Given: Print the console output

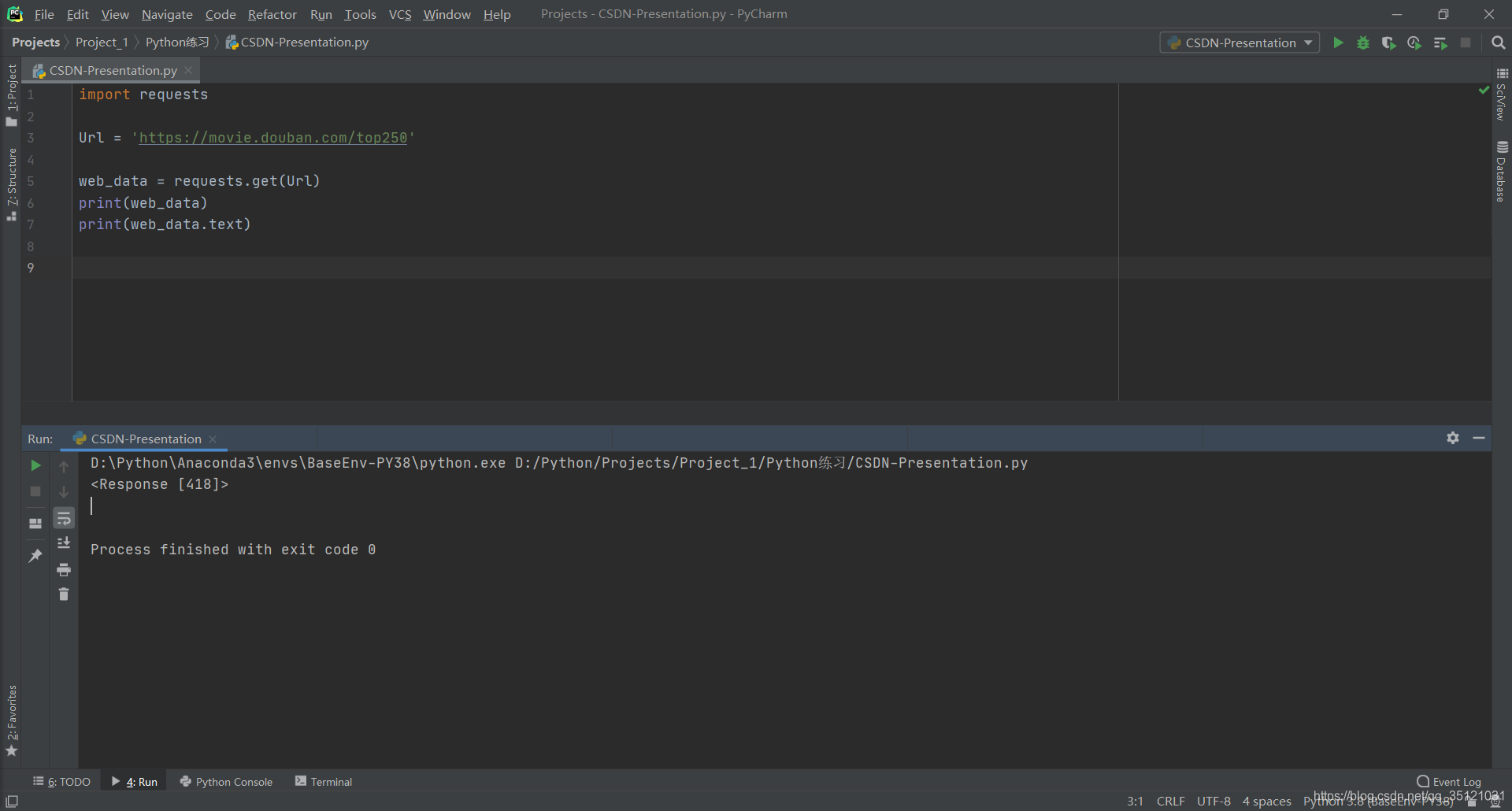Looking at the screenshot, I should click(64, 569).
